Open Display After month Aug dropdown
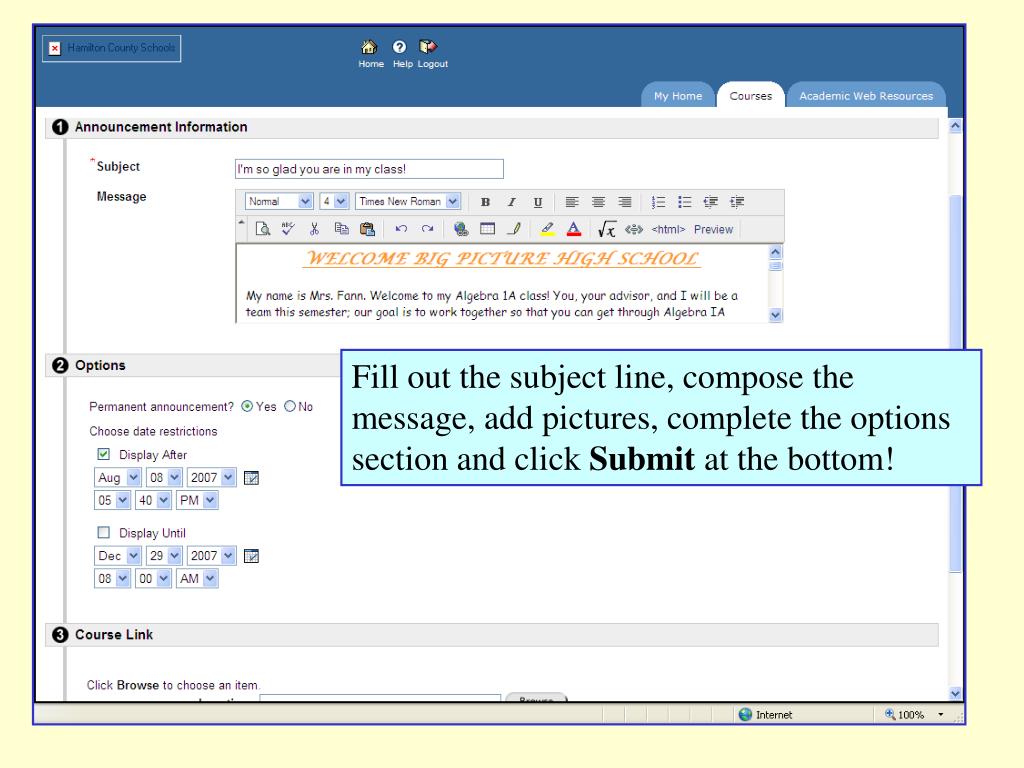The width and height of the screenshot is (1024, 768). click(118, 477)
